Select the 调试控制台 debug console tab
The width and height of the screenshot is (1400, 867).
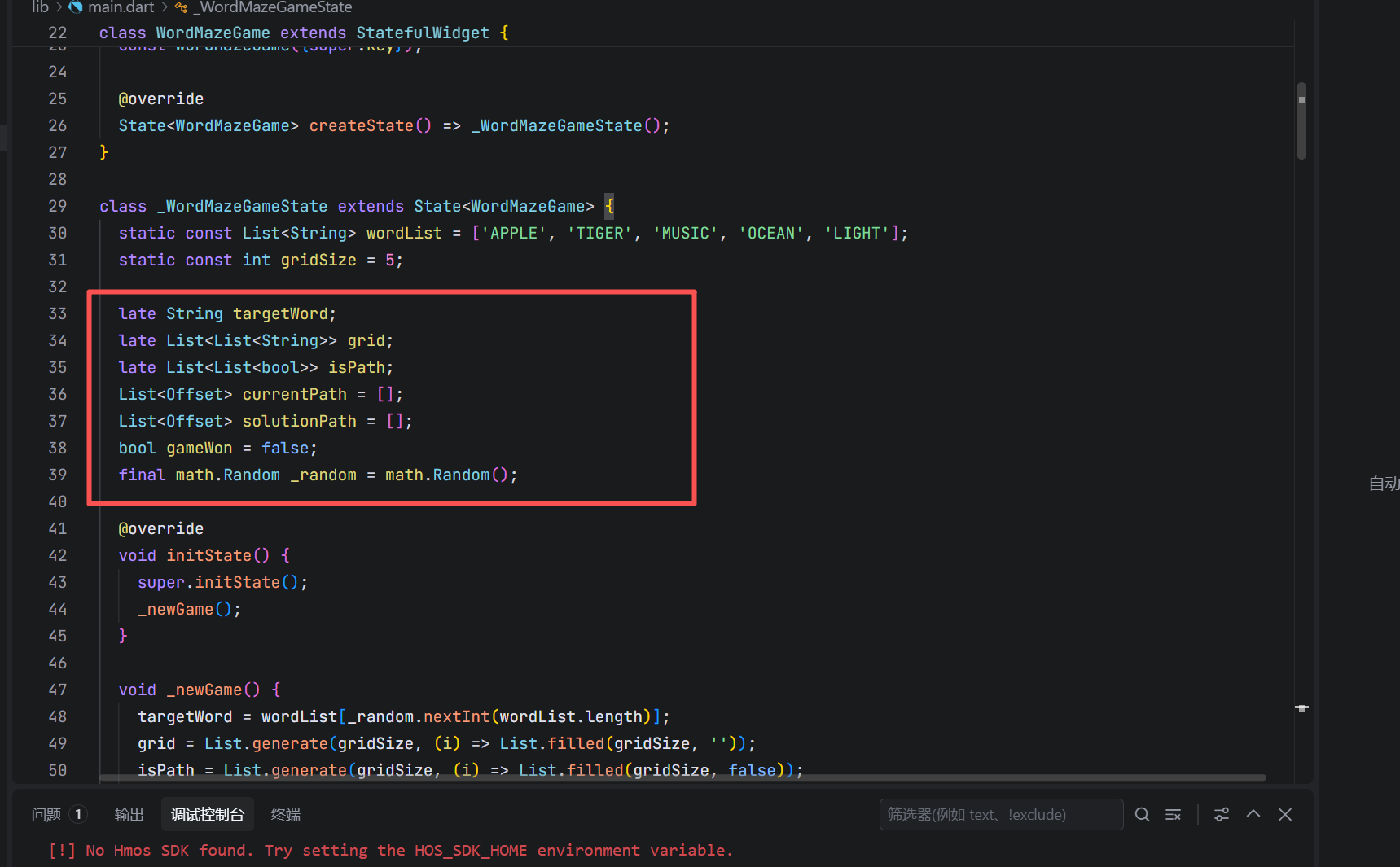208,815
